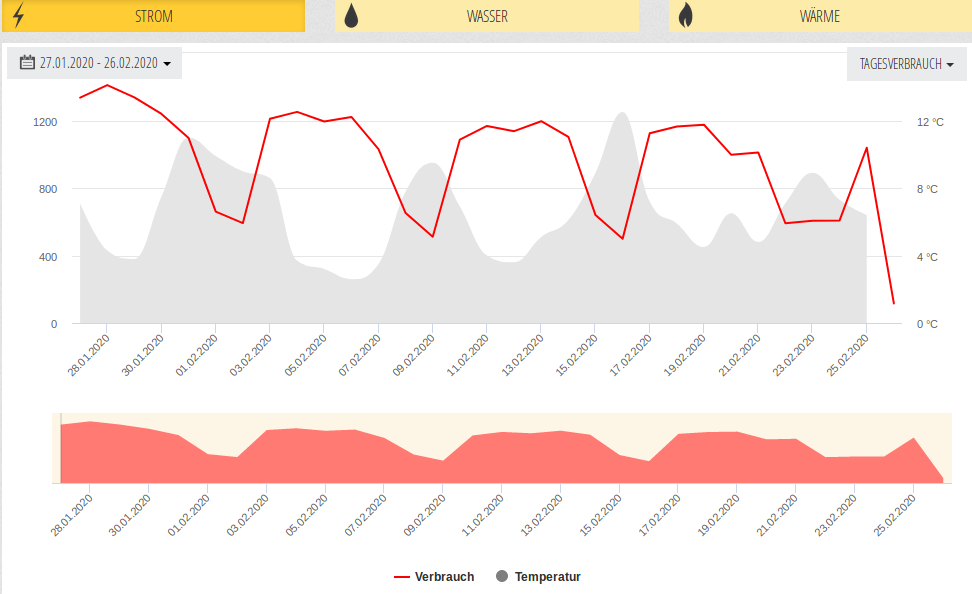
Task: Click the navigator's left range handle
Action: pos(61,448)
